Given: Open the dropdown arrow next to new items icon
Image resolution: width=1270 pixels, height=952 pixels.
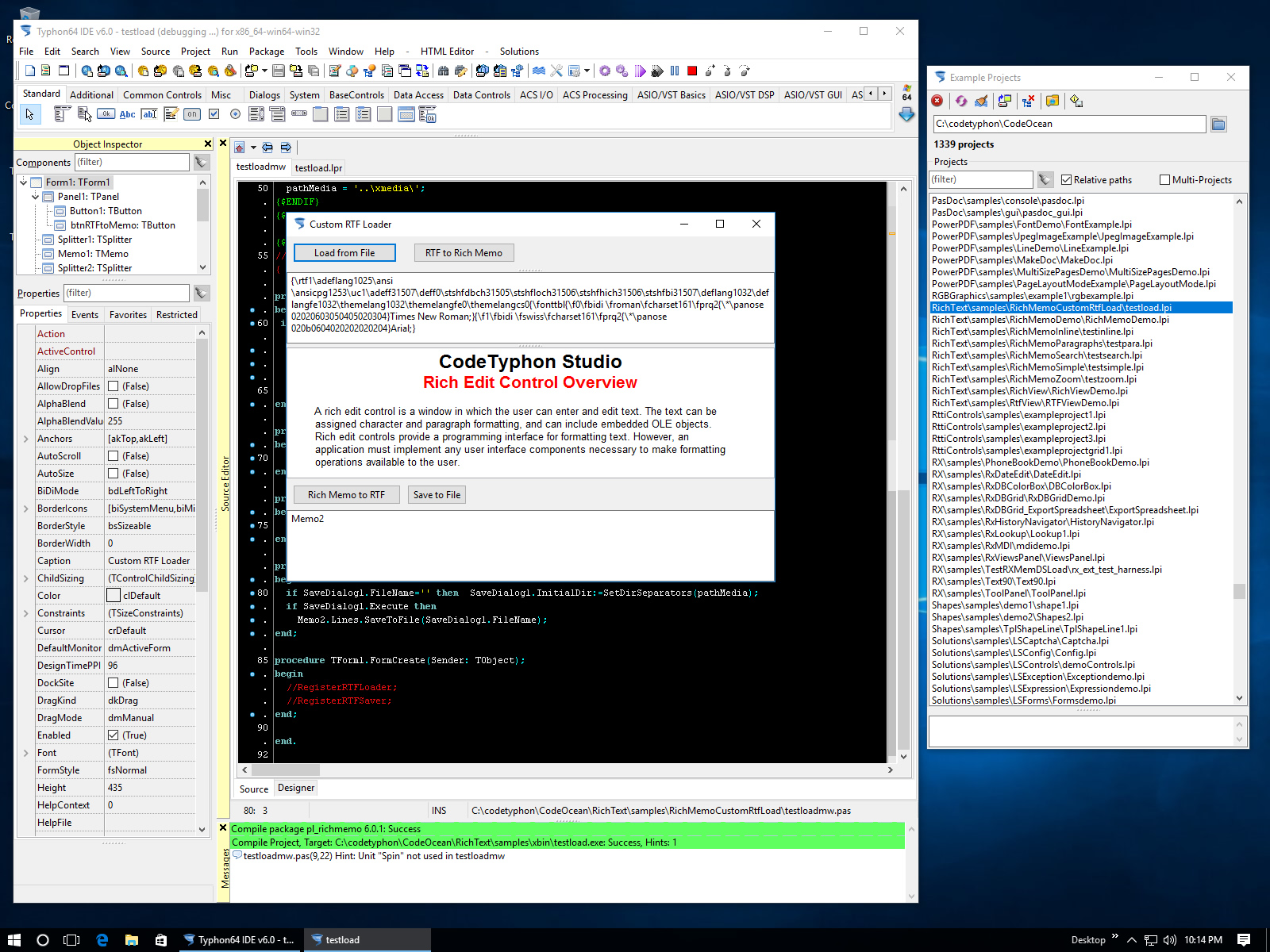Looking at the screenshot, I should coord(264,71).
